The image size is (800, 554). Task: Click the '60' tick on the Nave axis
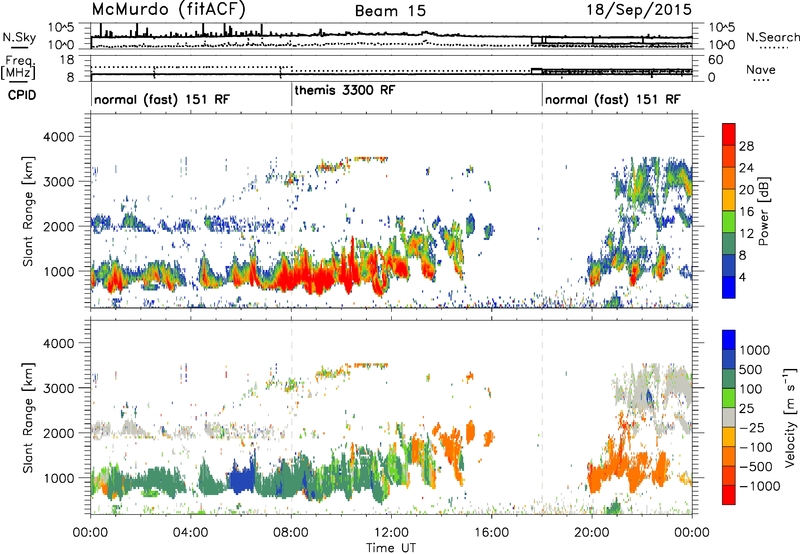pos(716,60)
